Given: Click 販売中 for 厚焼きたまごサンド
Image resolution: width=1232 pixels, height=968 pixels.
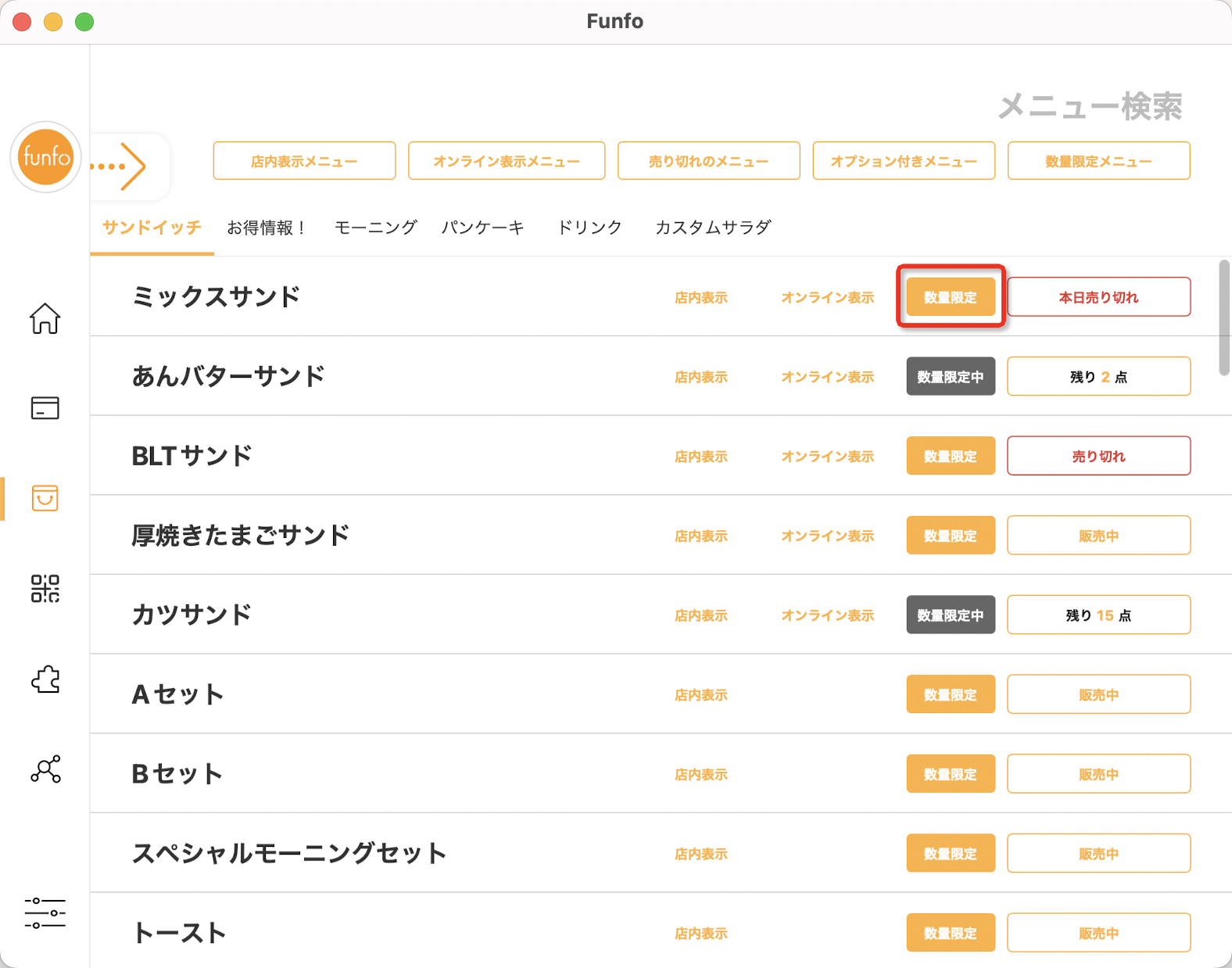Looking at the screenshot, I should coord(1098,536).
